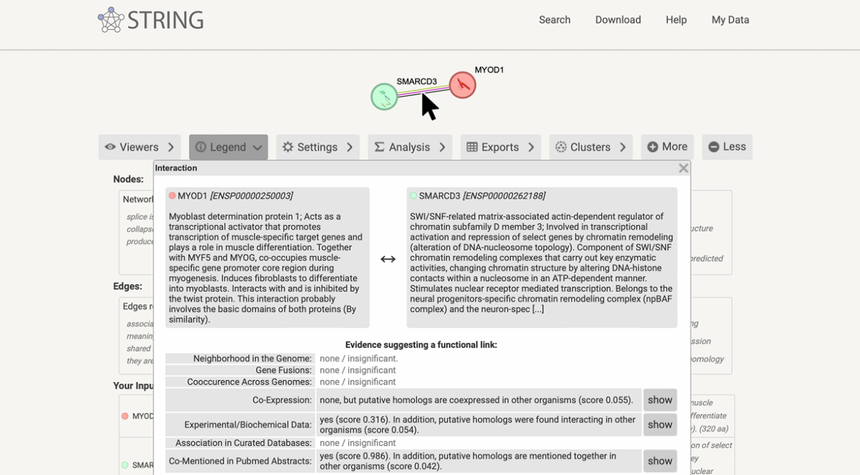
Task: Expand the Exports panel chevron
Action: click(530, 147)
